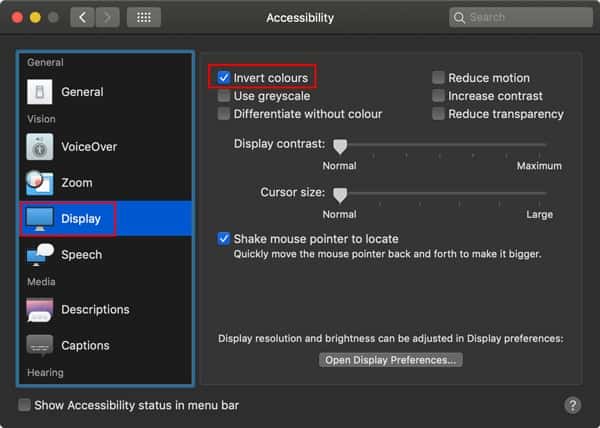Screen dimensions: 600x428
Task: Disable the Invert colours checkbox
Action: click(x=223, y=78)
